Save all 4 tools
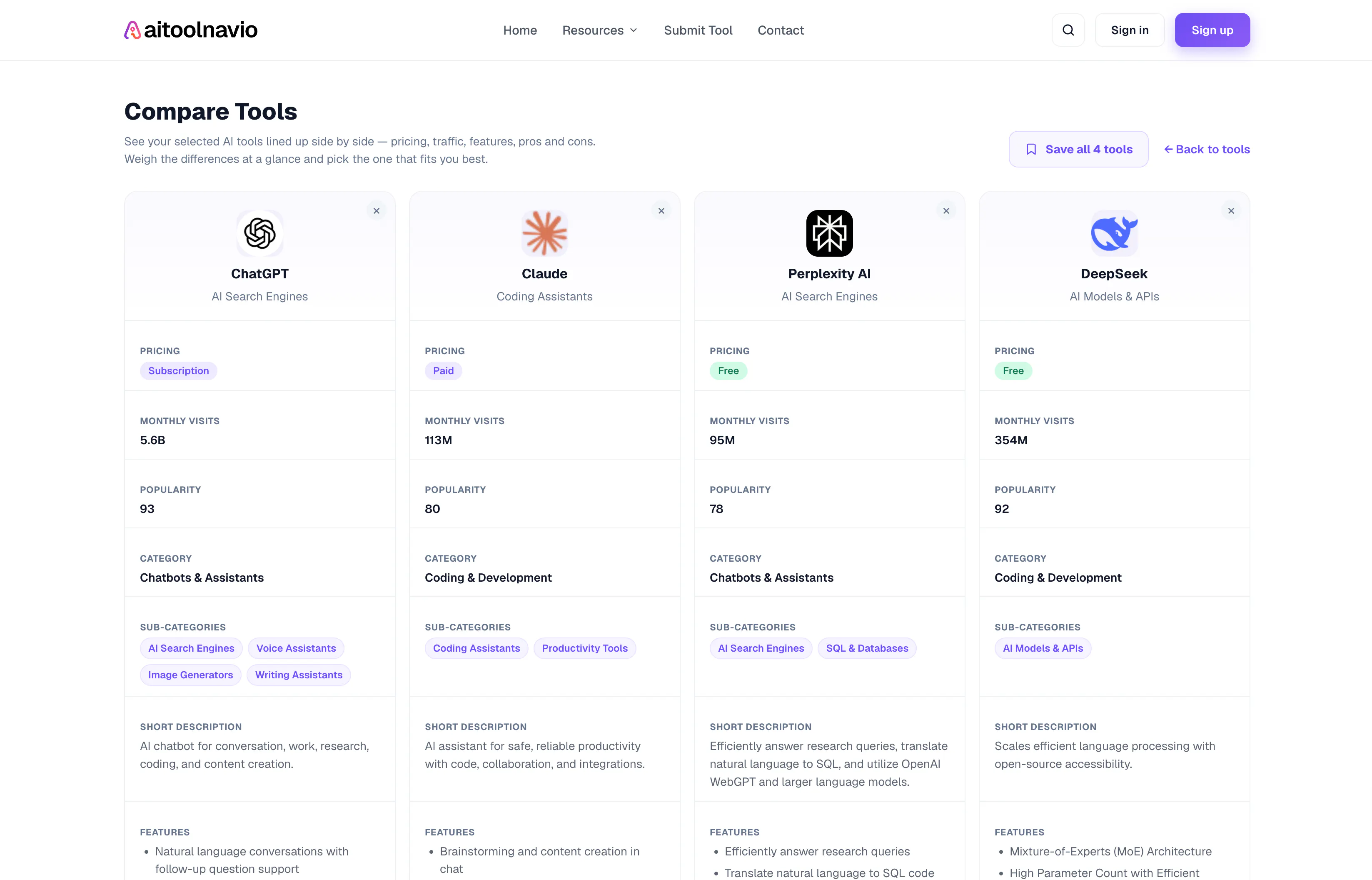Image resolution: width=1372 pixels, height=880 pixels. (1078, 149)
